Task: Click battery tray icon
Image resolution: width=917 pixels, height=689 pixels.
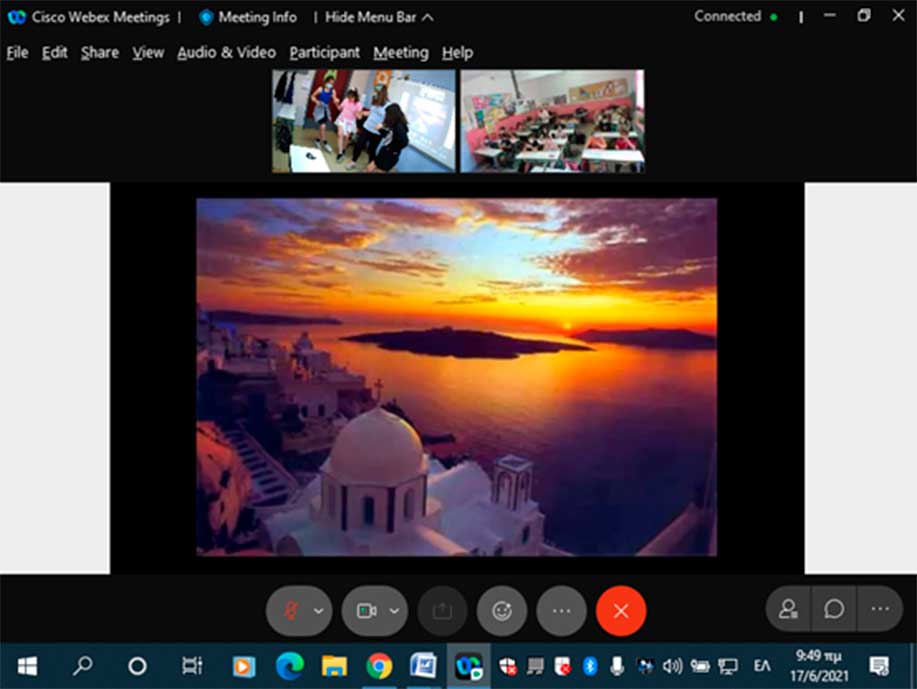Action: tap(700, 666)
